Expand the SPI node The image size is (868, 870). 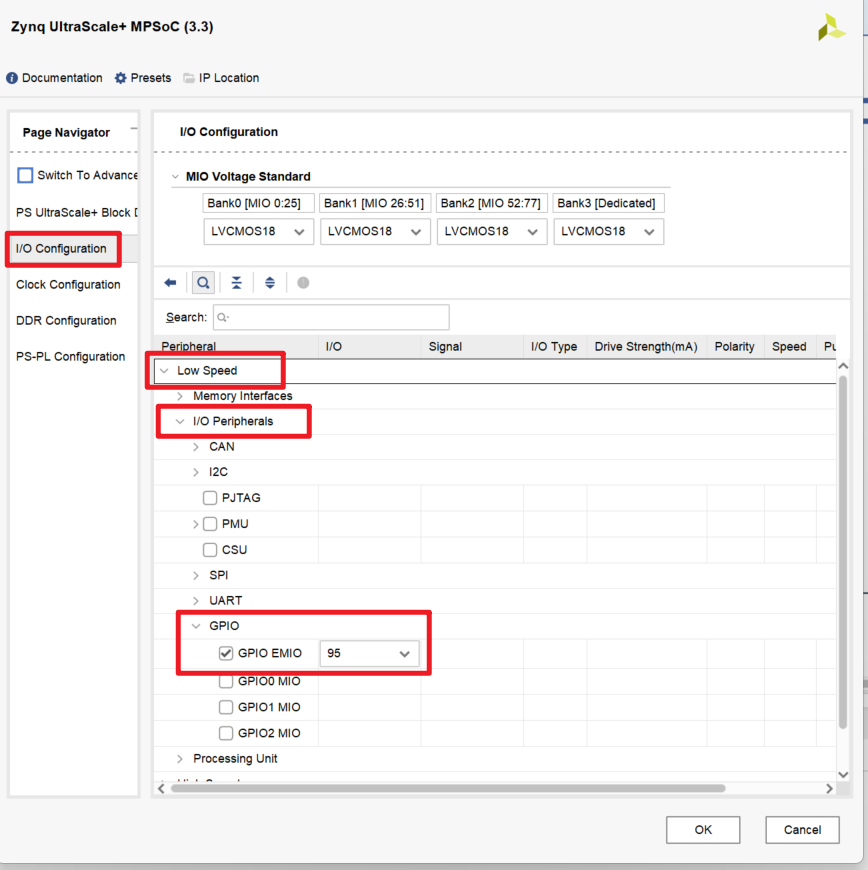pos(196,575)
